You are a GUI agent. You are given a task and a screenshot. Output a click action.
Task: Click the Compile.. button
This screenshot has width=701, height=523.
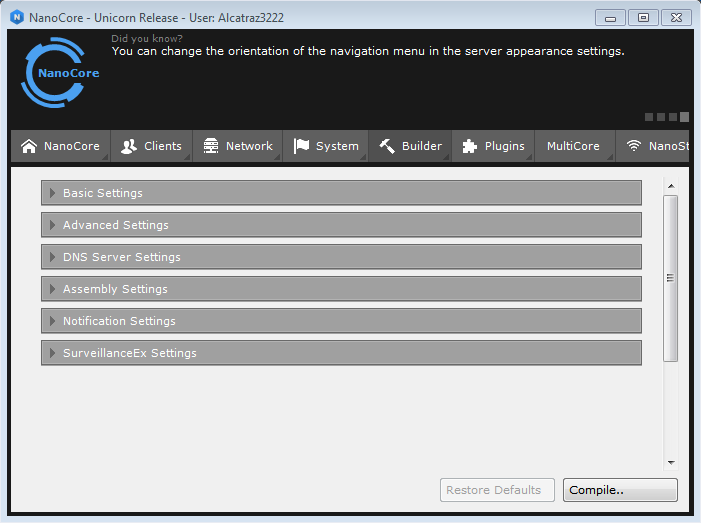point(620,490)
